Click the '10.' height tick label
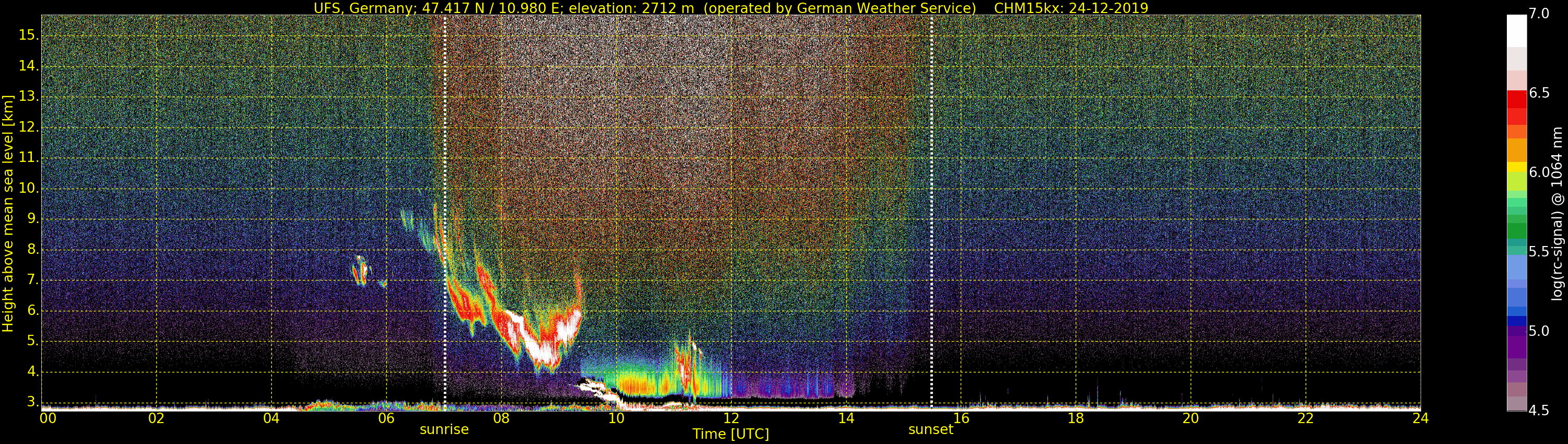Image resolution: width=1568 pixels, height=444 pixels. click(x=29, y=189)
